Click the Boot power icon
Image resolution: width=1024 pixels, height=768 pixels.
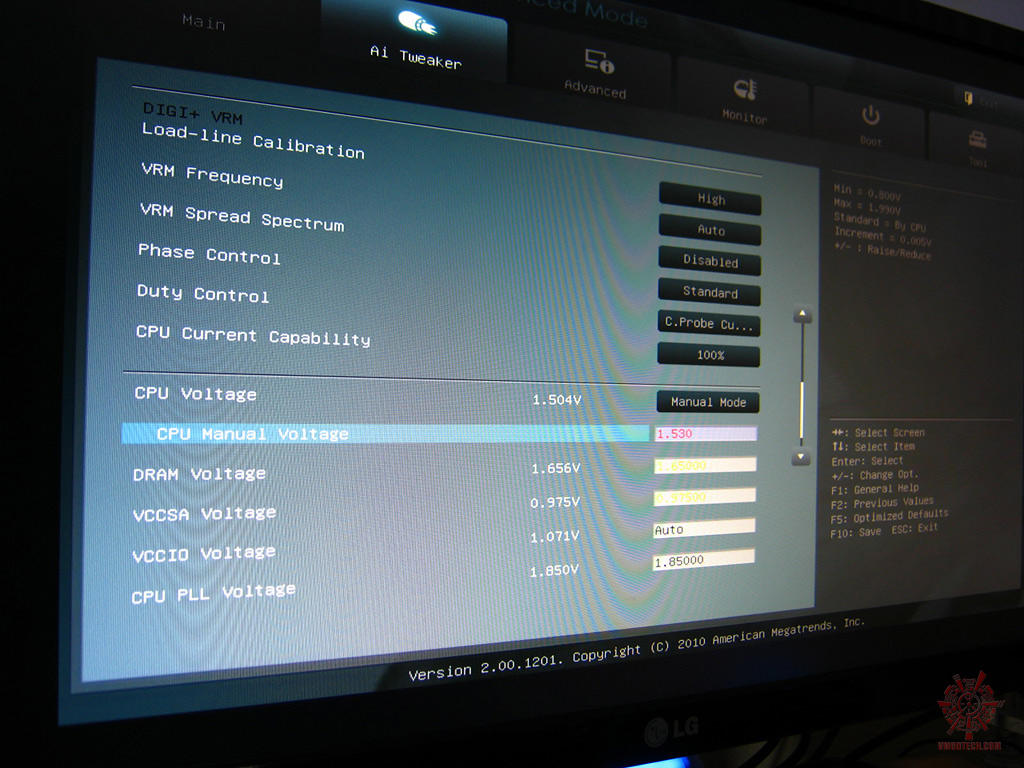point(871,116)
